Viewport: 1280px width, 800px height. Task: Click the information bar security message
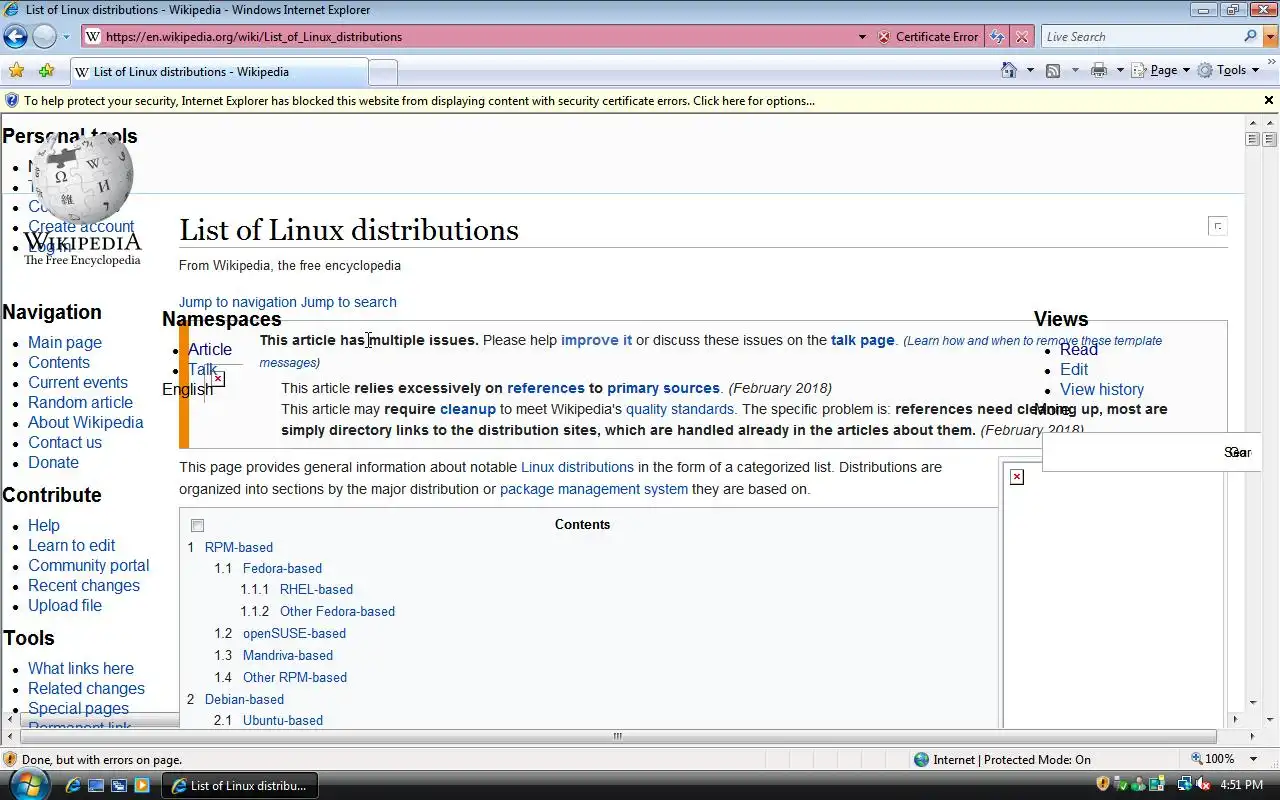click(x=419, y=101)
